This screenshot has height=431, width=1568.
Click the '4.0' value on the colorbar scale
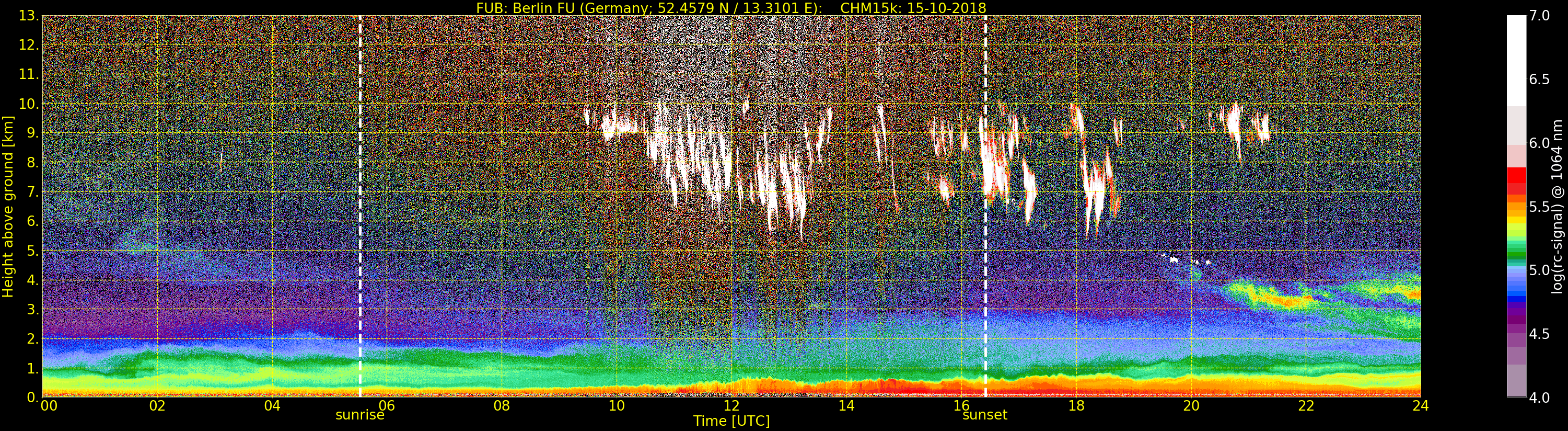pyautogui.click(x=1539, y=398)
